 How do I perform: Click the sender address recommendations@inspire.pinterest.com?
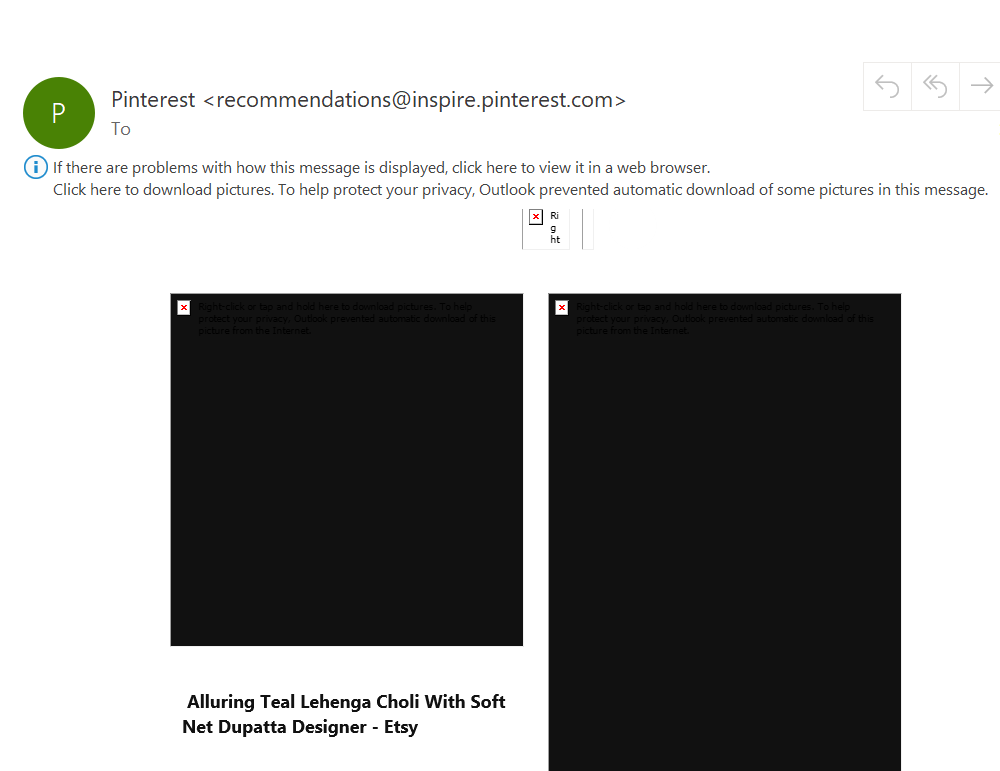415,100
